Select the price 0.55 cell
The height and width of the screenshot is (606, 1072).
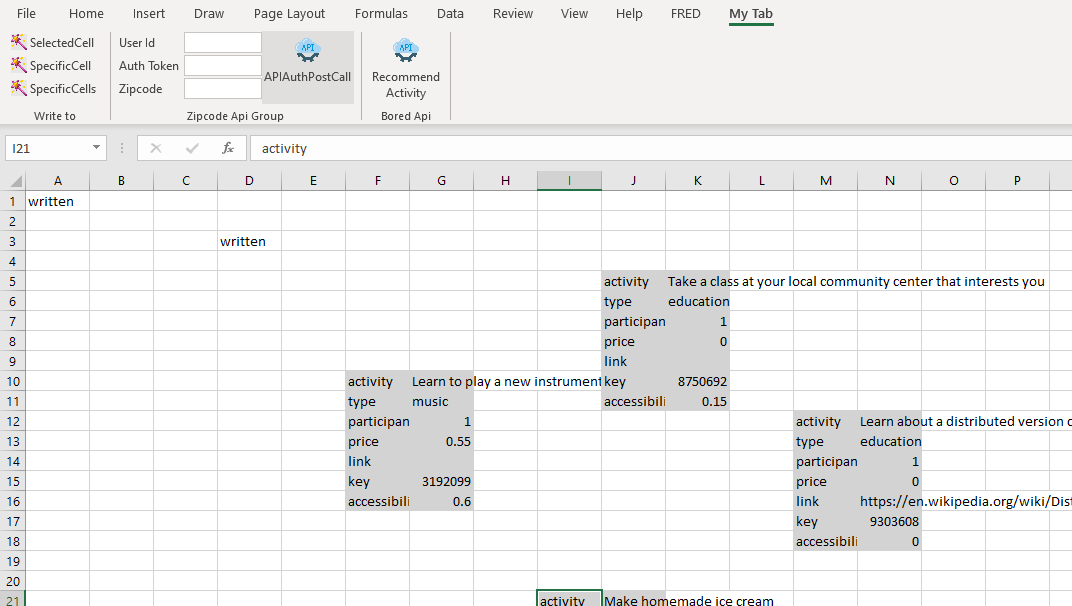pyautogui.click(x=442, y=441)
